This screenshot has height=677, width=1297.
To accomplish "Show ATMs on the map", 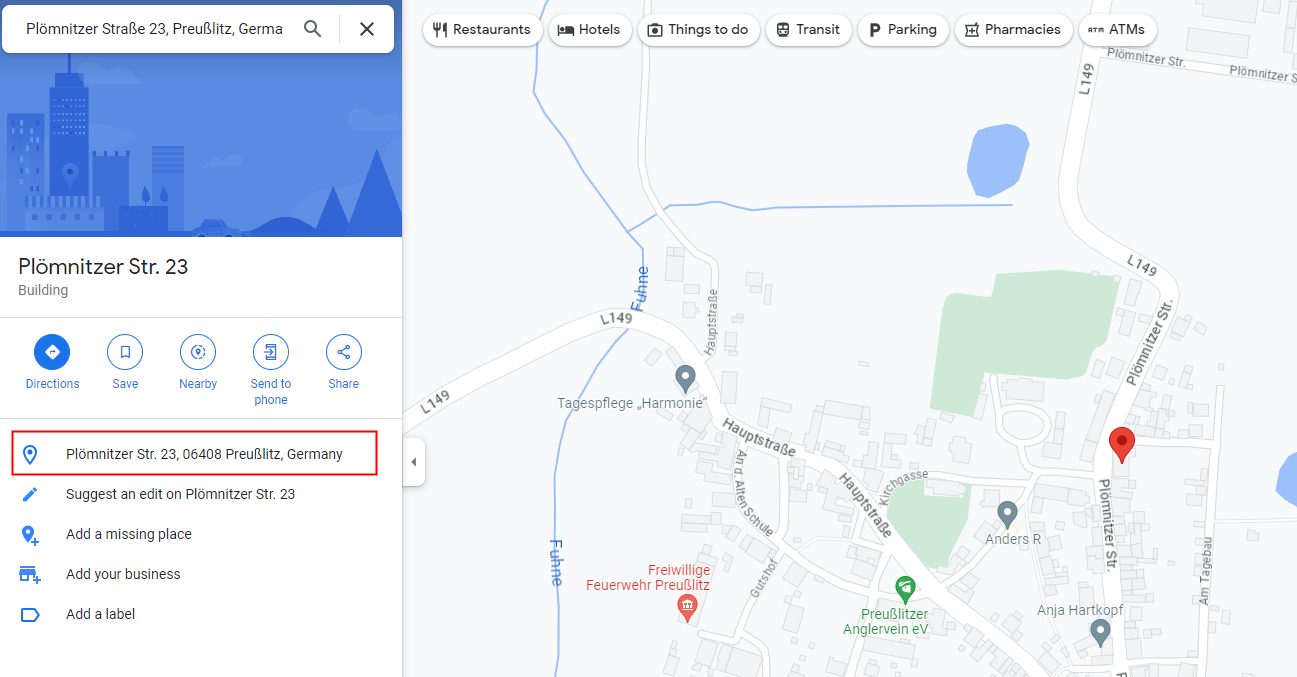I will pos(1117,30).
